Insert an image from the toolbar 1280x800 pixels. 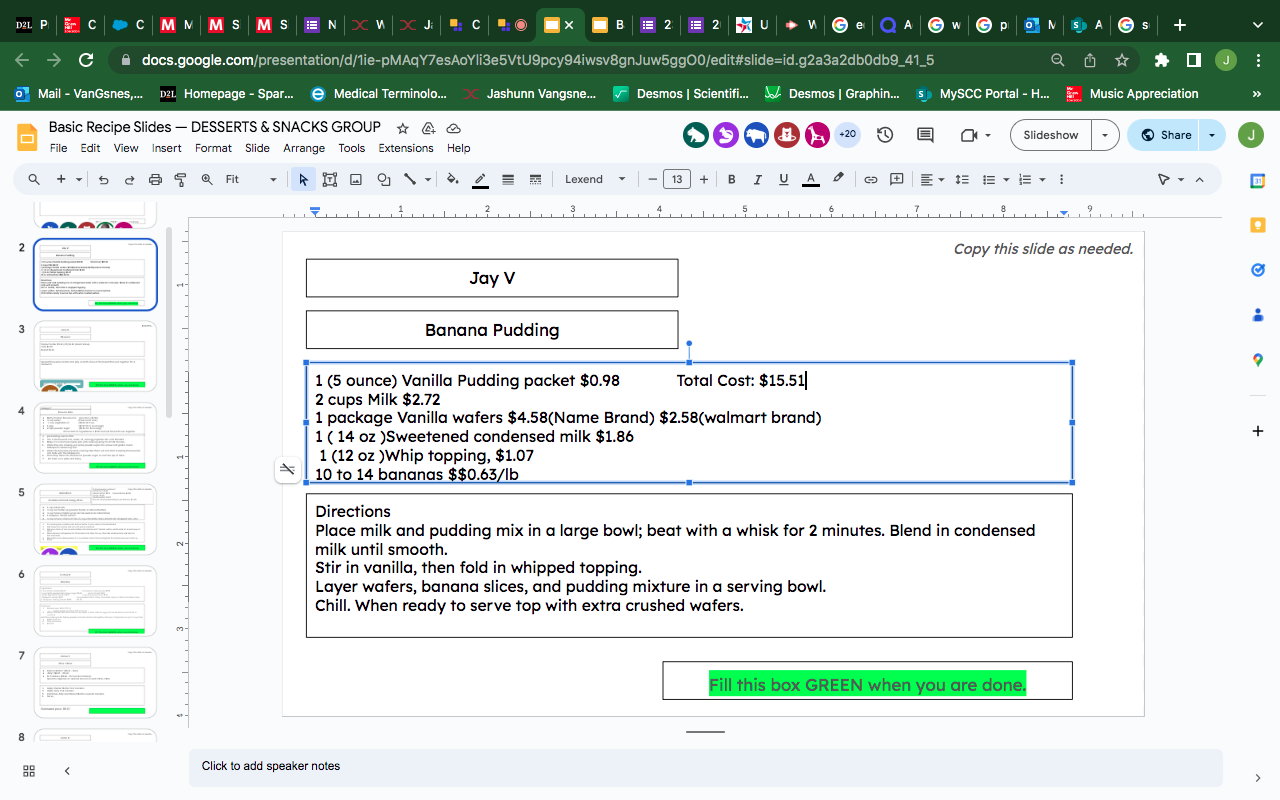tap(356, 179)
